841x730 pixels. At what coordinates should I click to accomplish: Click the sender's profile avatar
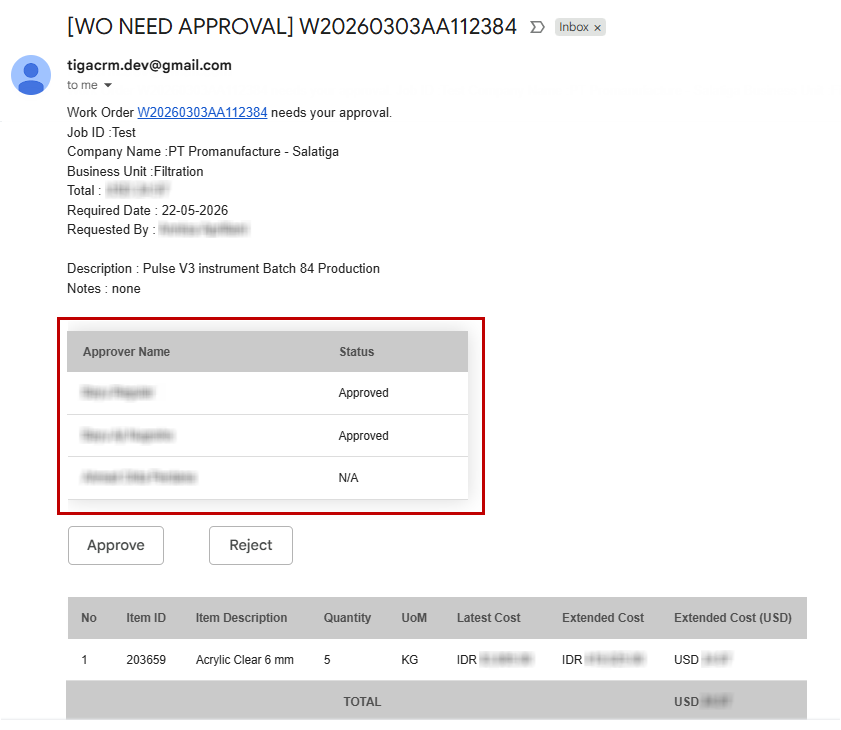31,75
